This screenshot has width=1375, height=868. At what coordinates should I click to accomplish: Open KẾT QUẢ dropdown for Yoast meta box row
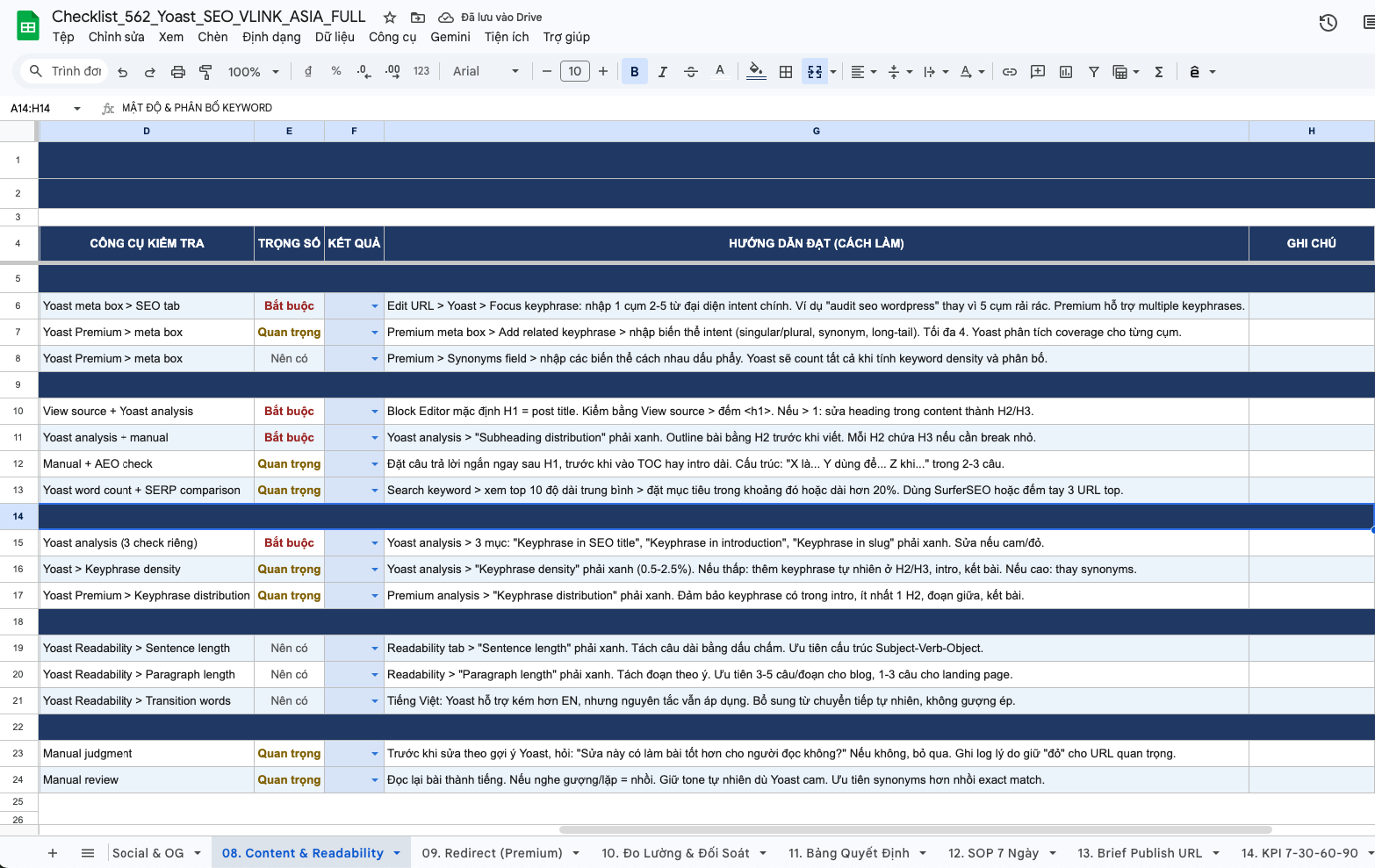(375, 306)
